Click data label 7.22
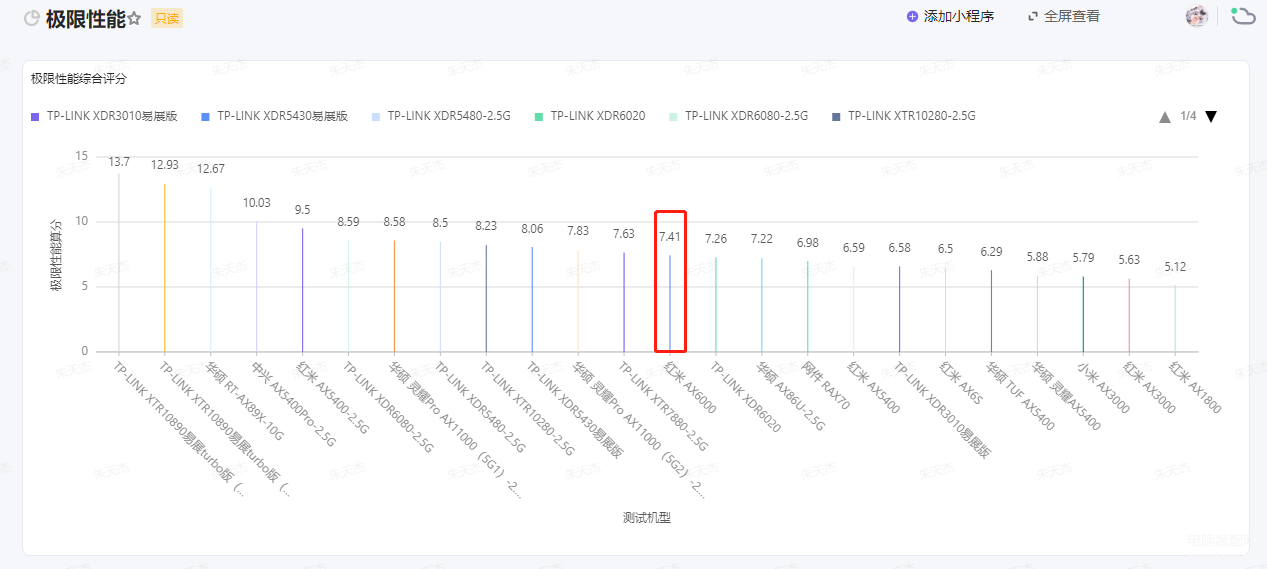 [x=762, y=239]
